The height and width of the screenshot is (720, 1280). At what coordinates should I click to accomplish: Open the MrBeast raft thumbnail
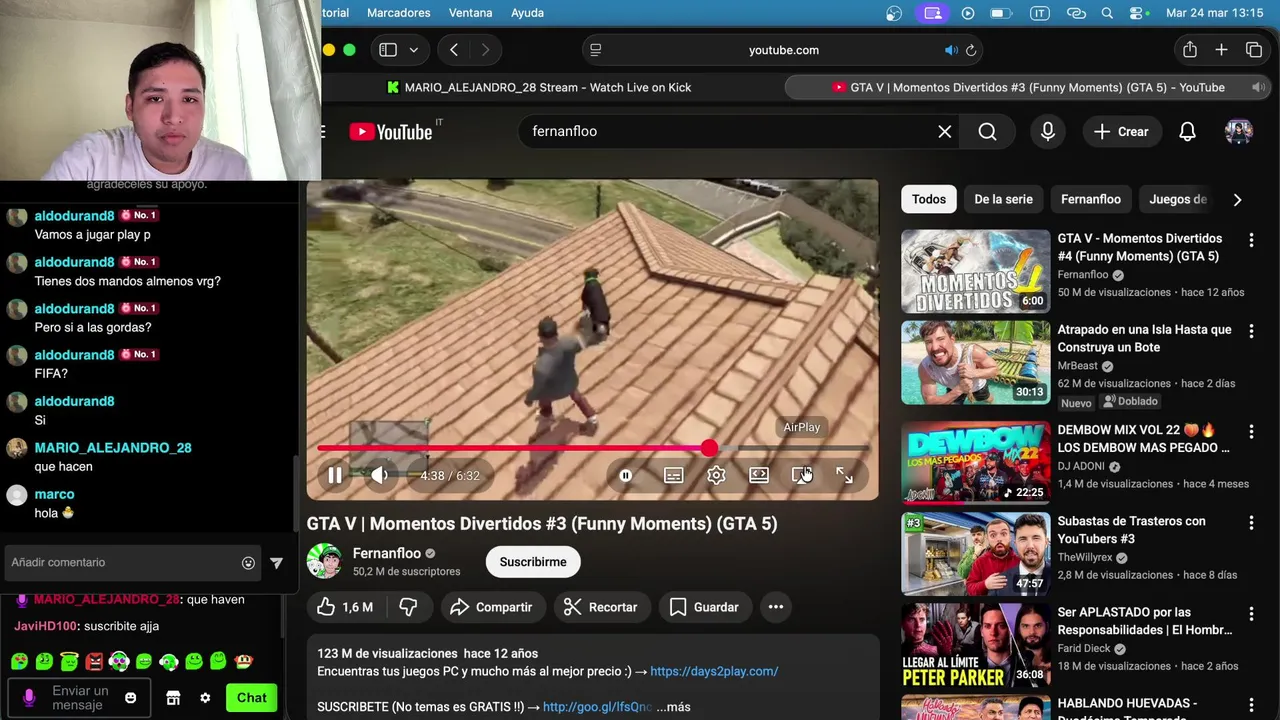pyautogui.click(x=976, y=362)
